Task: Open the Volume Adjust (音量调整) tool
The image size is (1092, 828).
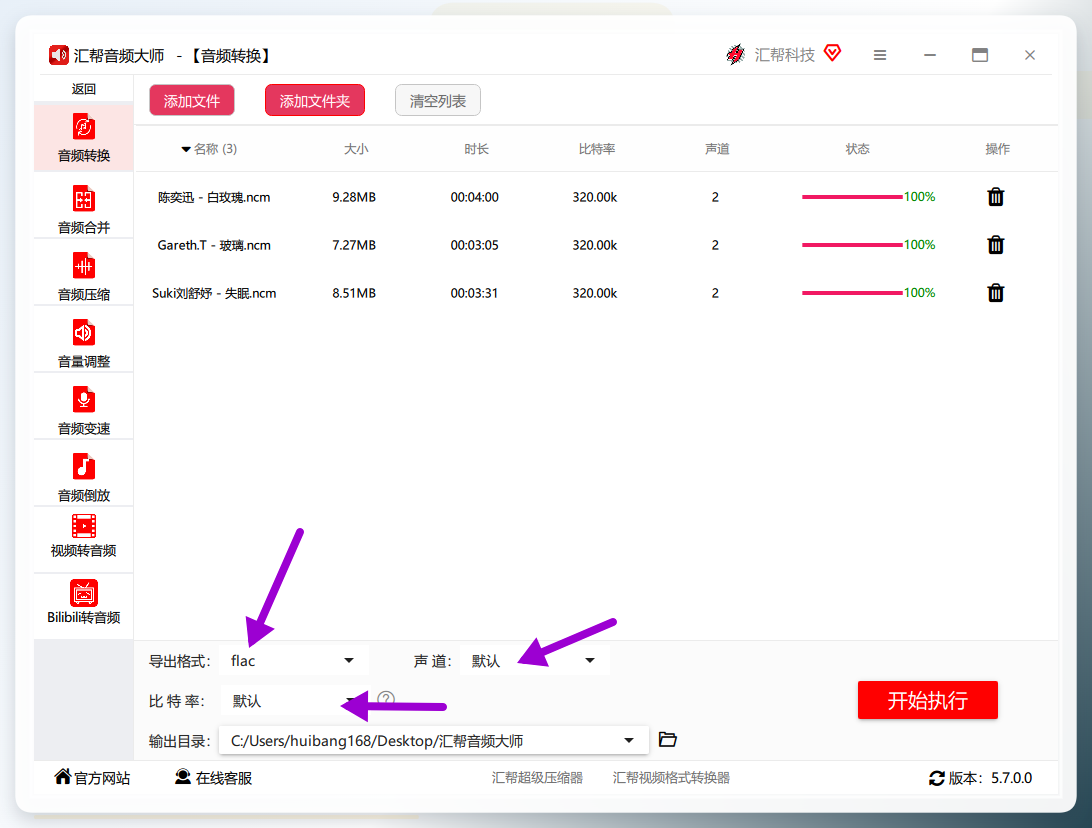Action: coord(84,342)
